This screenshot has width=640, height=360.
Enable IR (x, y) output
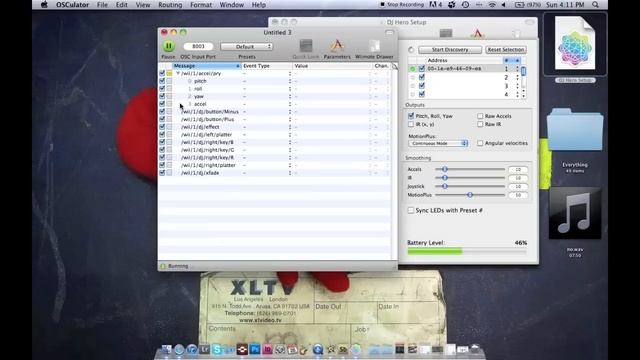pyautogui.click(x=411, y=124)
